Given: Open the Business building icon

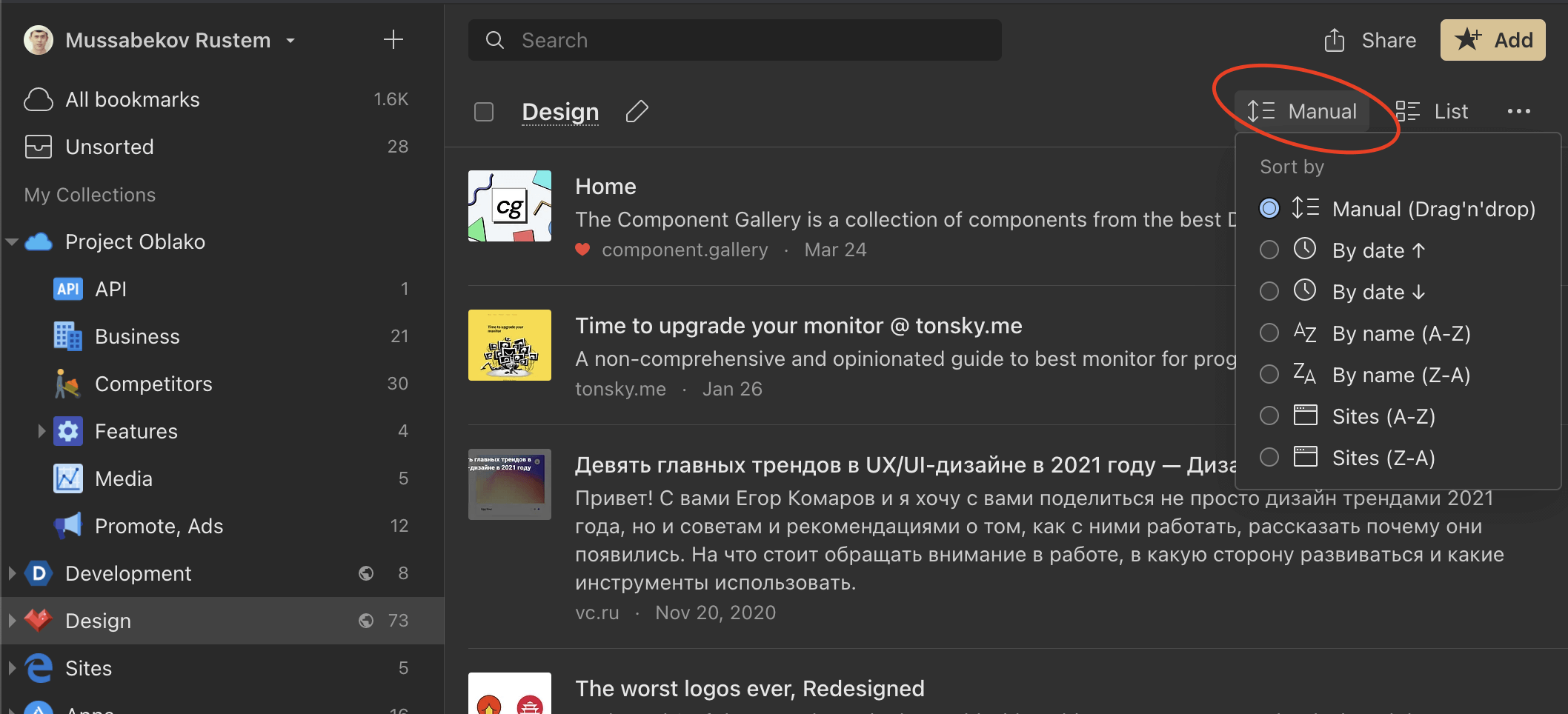Looking at the screenshot, I should [x=68, y=336].
